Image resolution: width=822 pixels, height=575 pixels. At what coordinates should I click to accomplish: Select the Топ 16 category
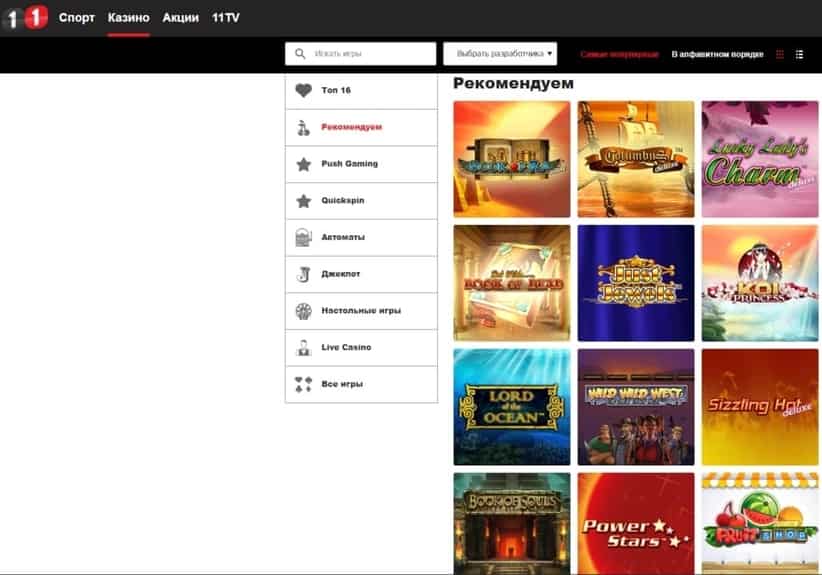pyautogui.click(x=361, y=91)
